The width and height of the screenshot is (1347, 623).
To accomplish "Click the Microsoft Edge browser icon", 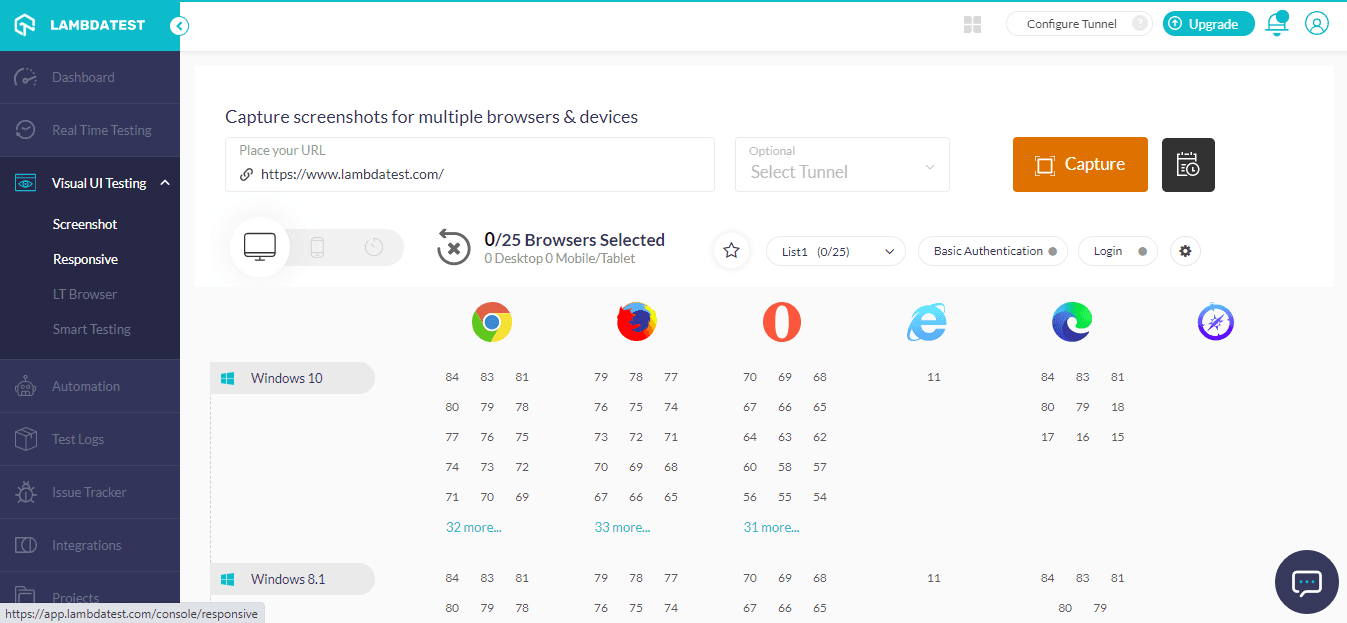I will tap(1071, 322).
